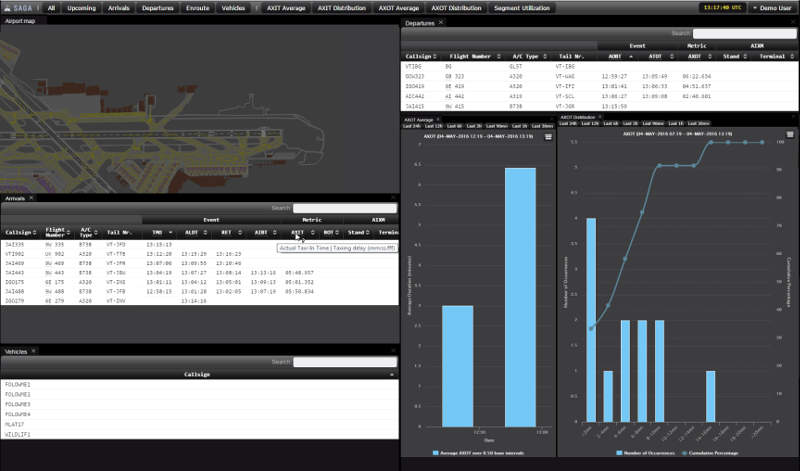Click the SAGA logo in the top bar
Screen dimensions: 800x471
21,7
